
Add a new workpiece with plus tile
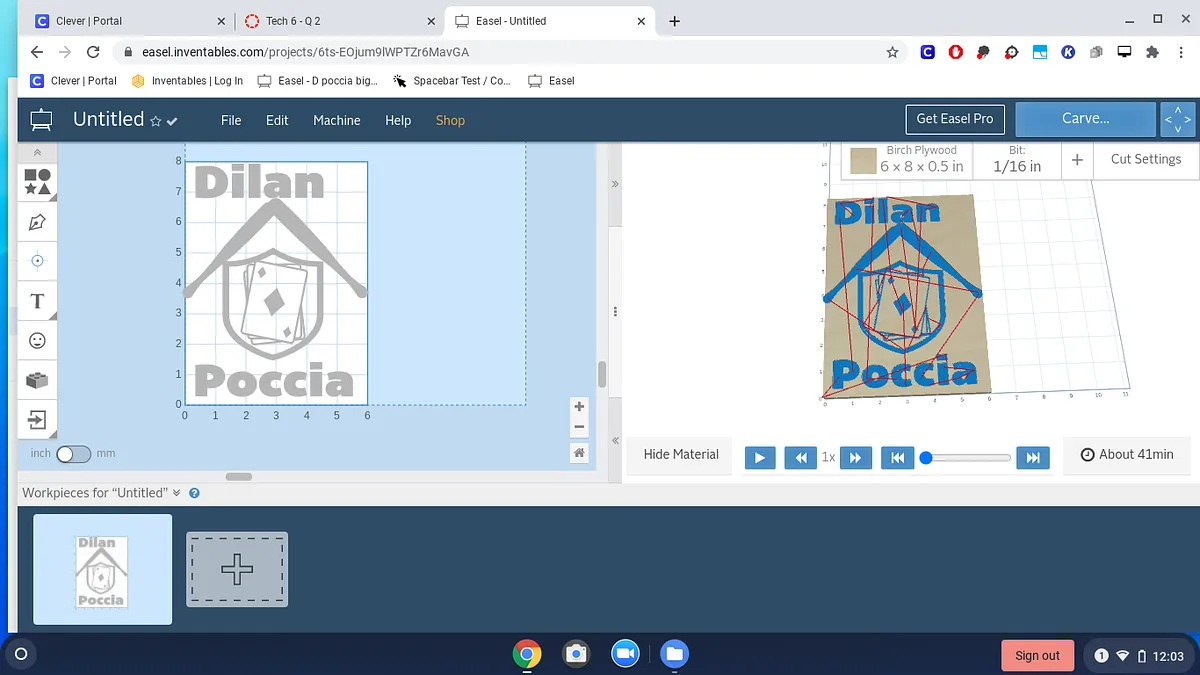tap(237, 569)
